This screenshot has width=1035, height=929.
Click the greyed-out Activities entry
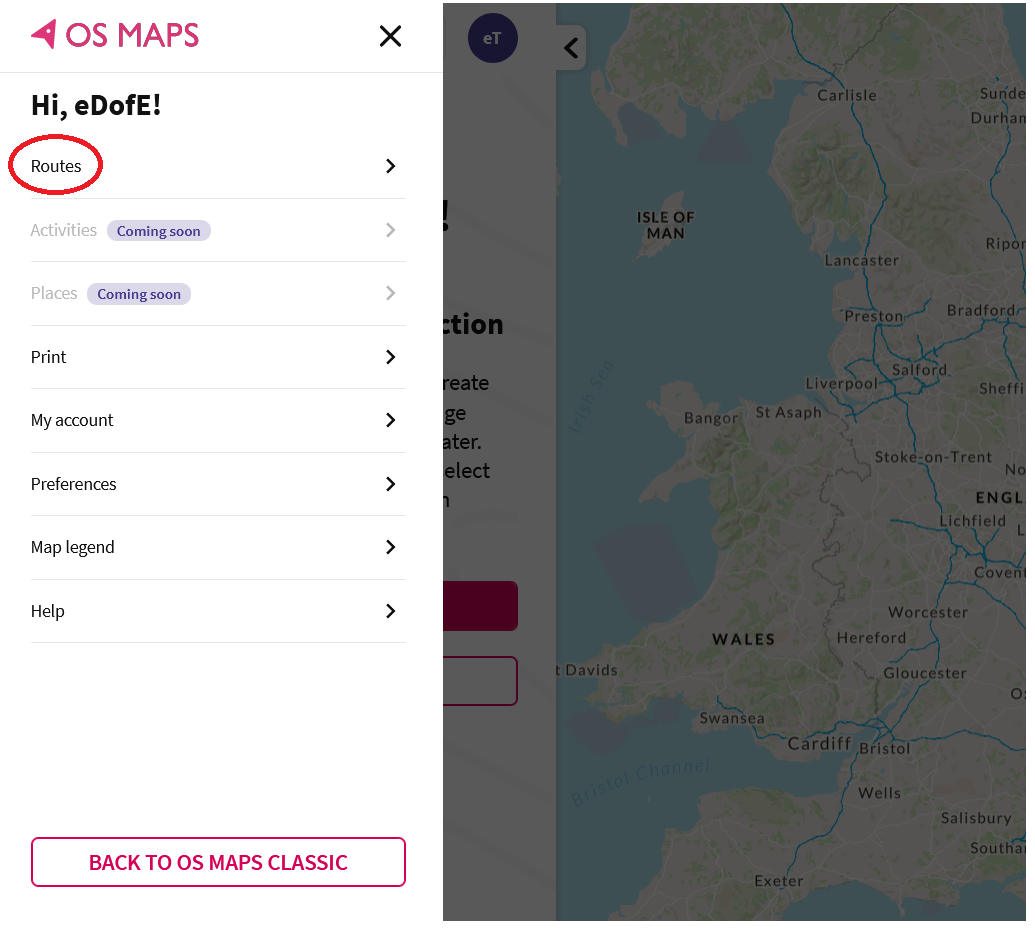63,230
